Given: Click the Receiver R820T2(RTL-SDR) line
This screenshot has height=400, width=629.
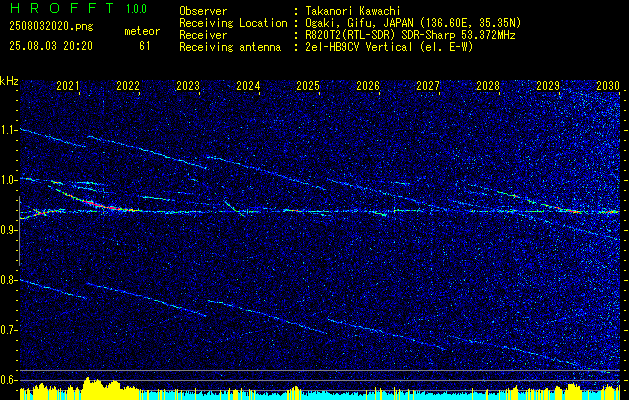Looking at the screenshot, I should tap(410, 35).
